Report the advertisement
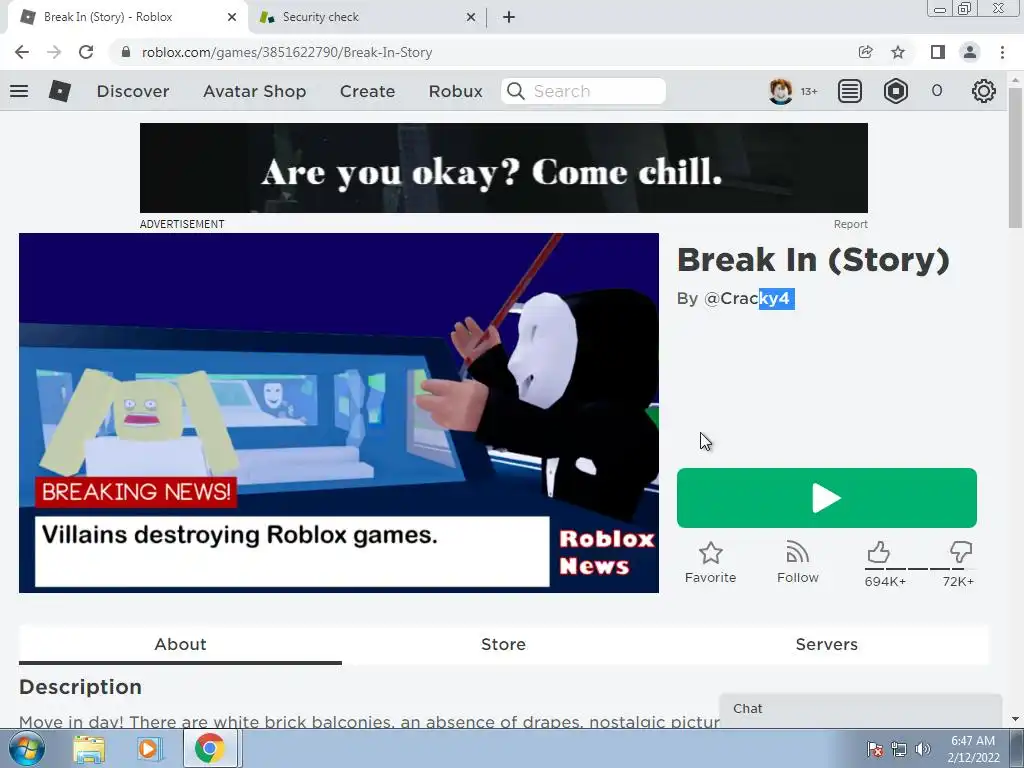1024x768 pixels. tap(850, 224)
